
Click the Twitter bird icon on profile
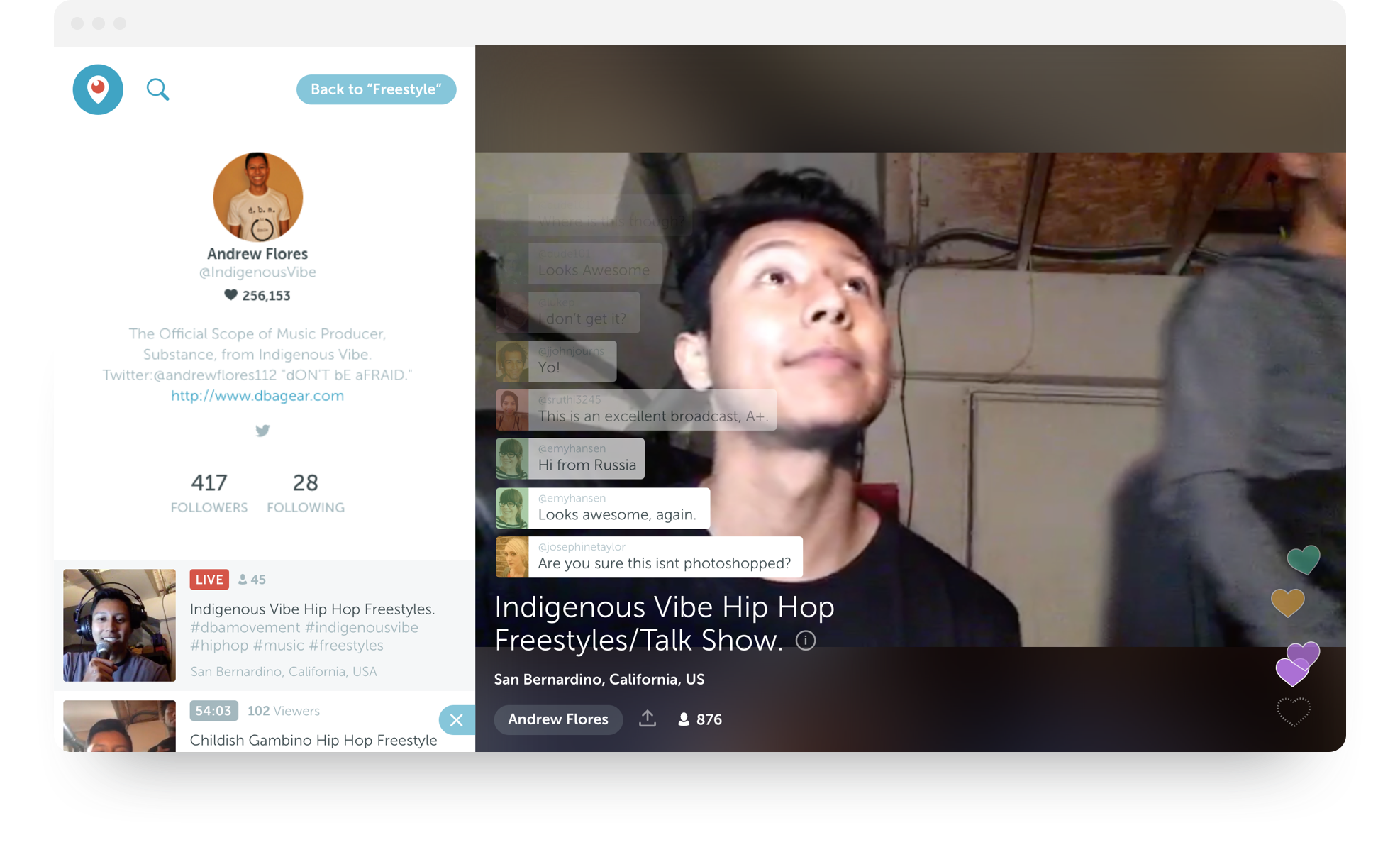pos(261,430)
